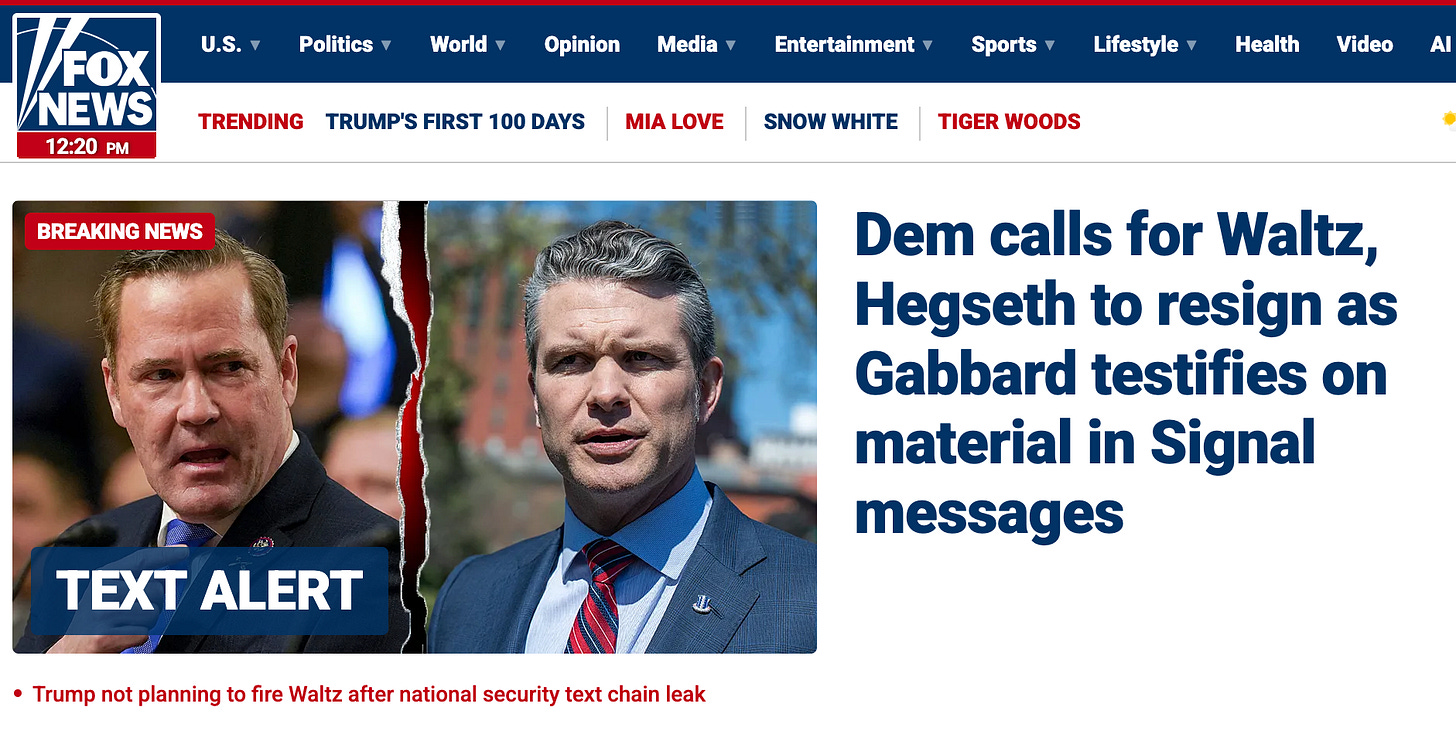
Task: Expand the U.S. dropdown arrow
Action: [255, 45]
